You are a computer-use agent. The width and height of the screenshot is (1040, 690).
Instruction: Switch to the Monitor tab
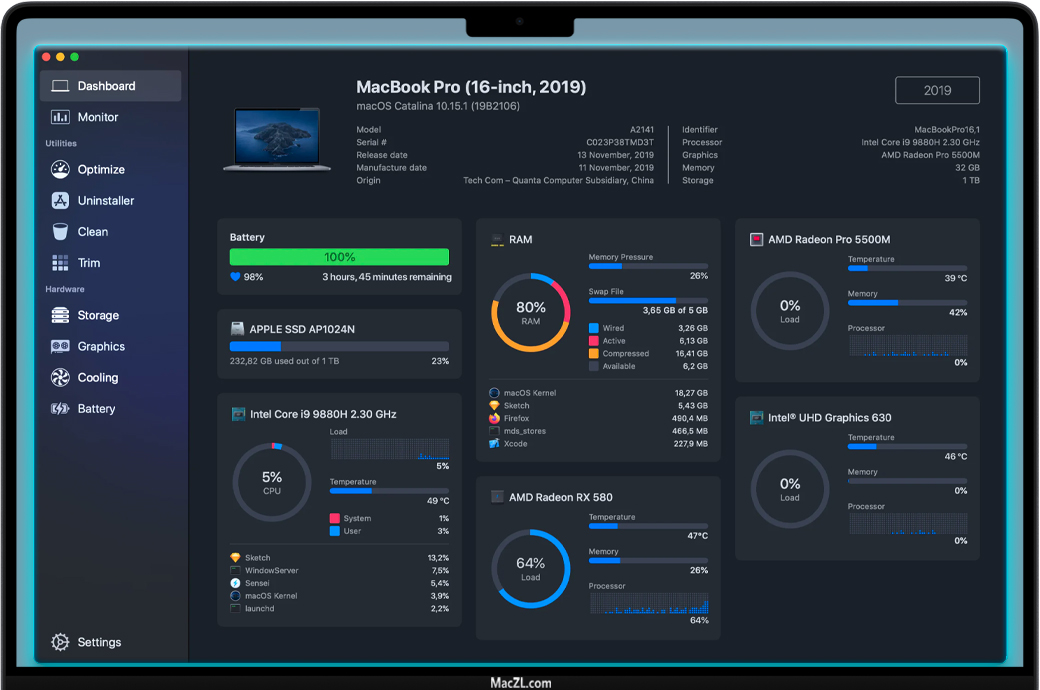point(98,117)
